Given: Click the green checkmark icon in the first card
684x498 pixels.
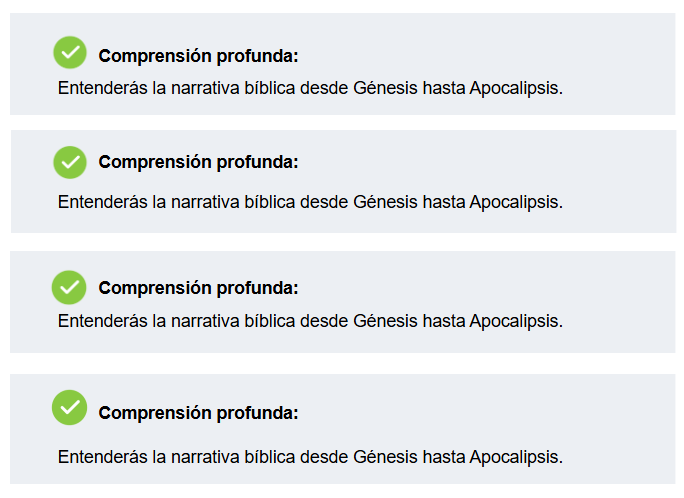Looking at the screenshot, I should 69,52.
